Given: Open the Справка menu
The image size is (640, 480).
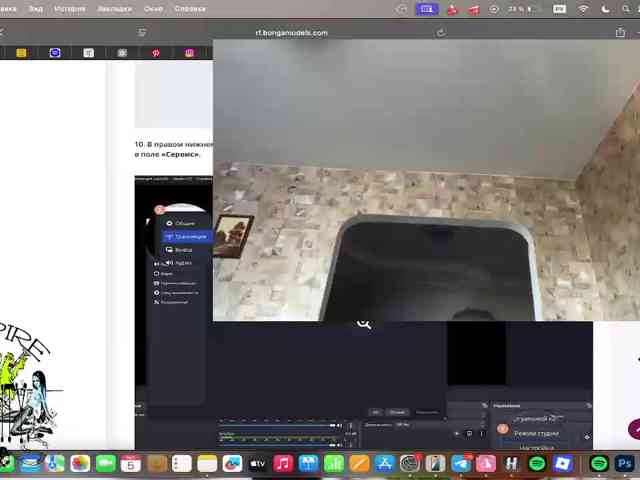Looking at the screenshot, I should tap(190, 9).
